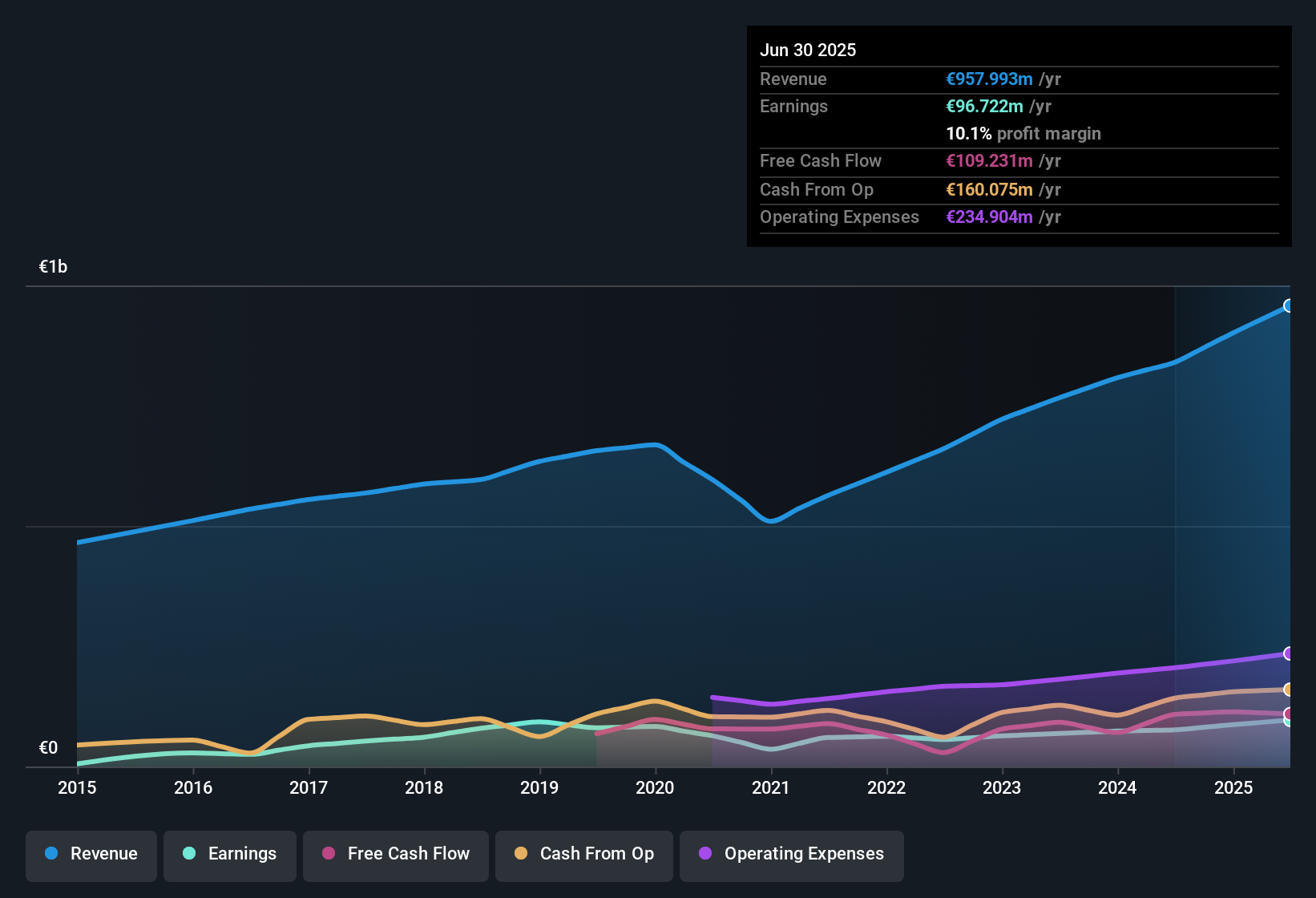Click the 2017 x-axis label

point(309,788)
